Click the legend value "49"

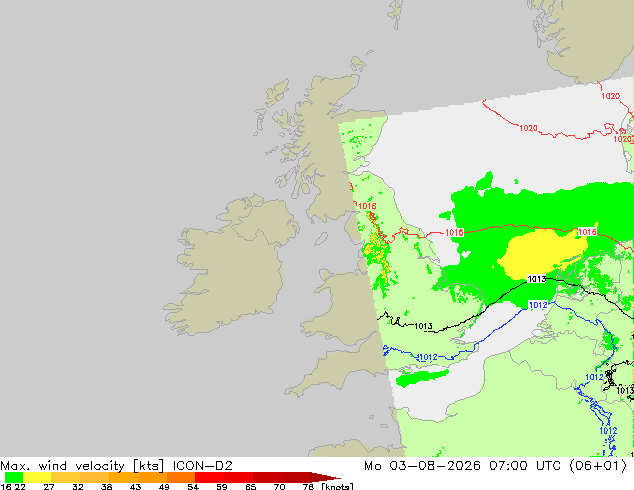coord(164,487)
